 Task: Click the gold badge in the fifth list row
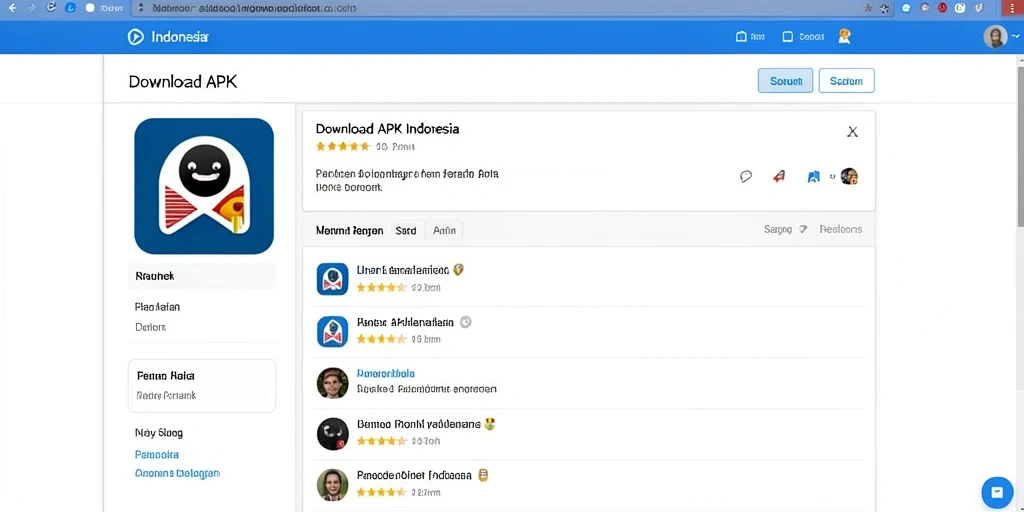pyautogui.click(x=483, y=475)
